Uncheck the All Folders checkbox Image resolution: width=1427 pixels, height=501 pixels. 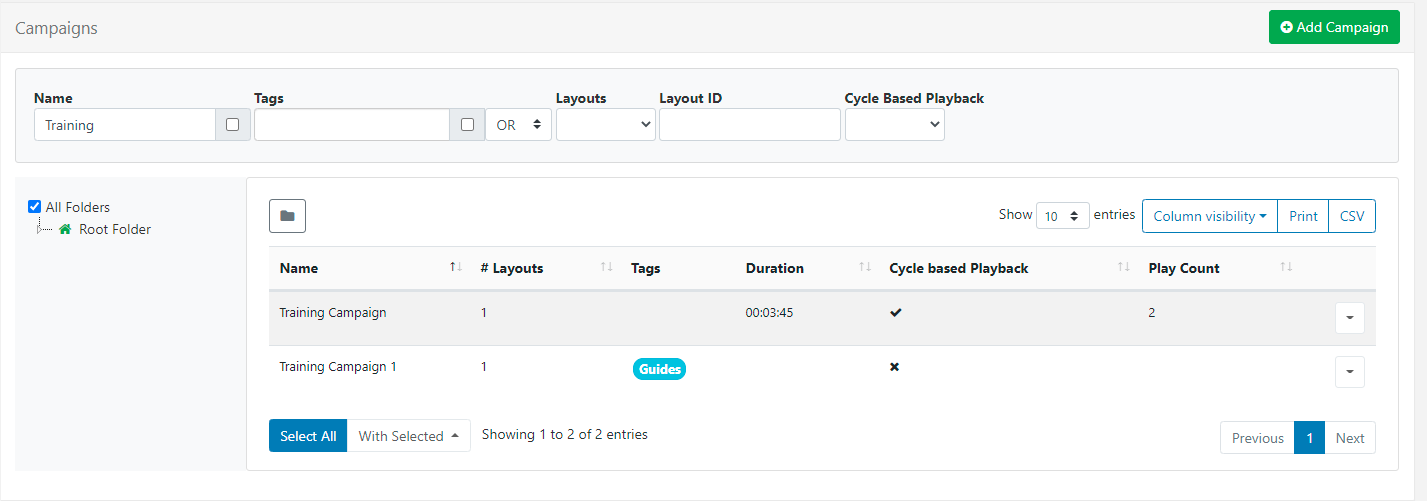35,207
